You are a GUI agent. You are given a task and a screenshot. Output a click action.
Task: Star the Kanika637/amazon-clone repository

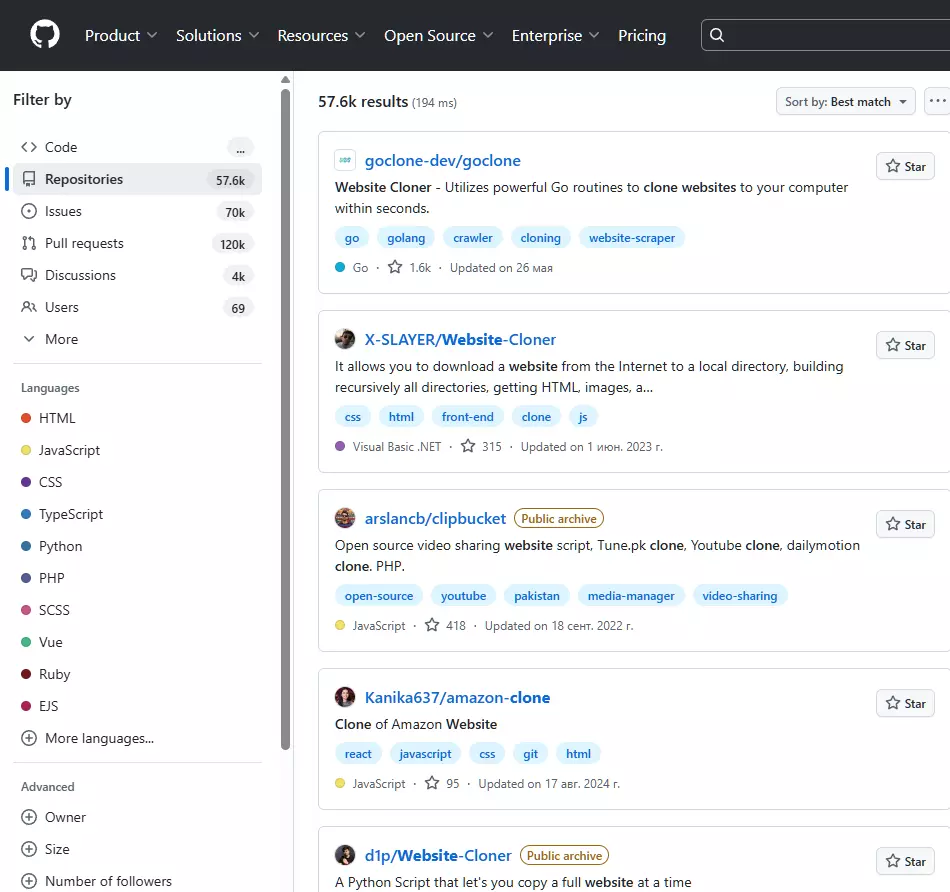tap(905, 704)
